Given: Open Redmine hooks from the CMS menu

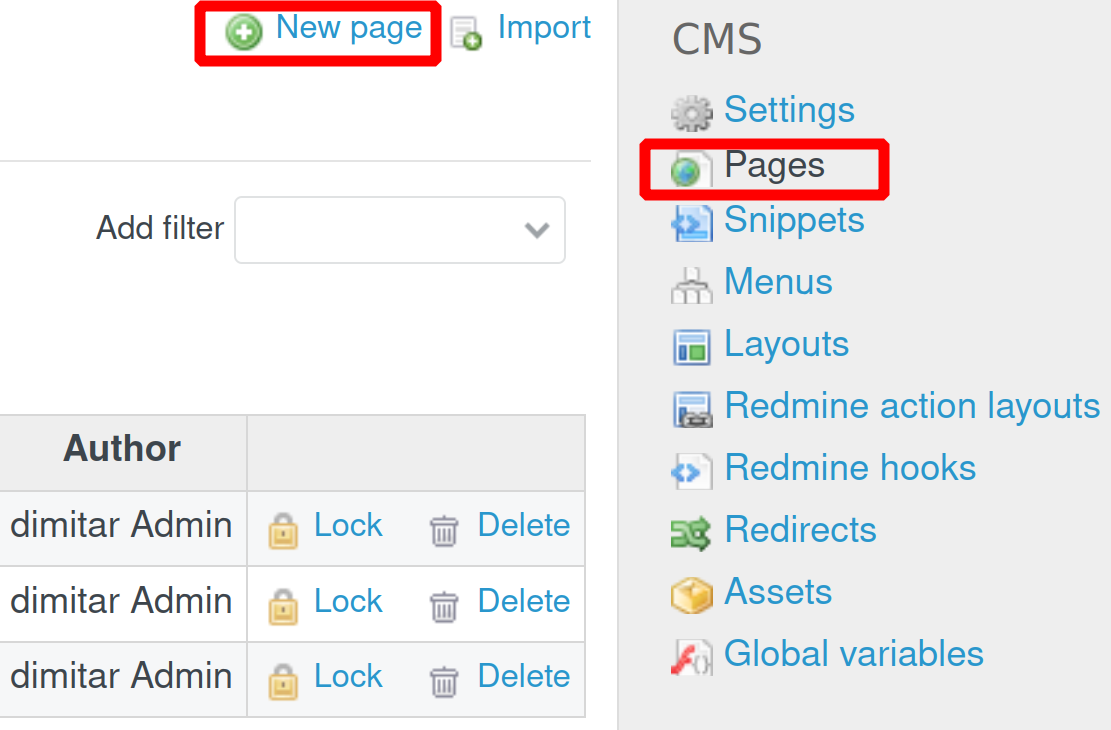Looking at the screenshot, I should pos(850,467).
